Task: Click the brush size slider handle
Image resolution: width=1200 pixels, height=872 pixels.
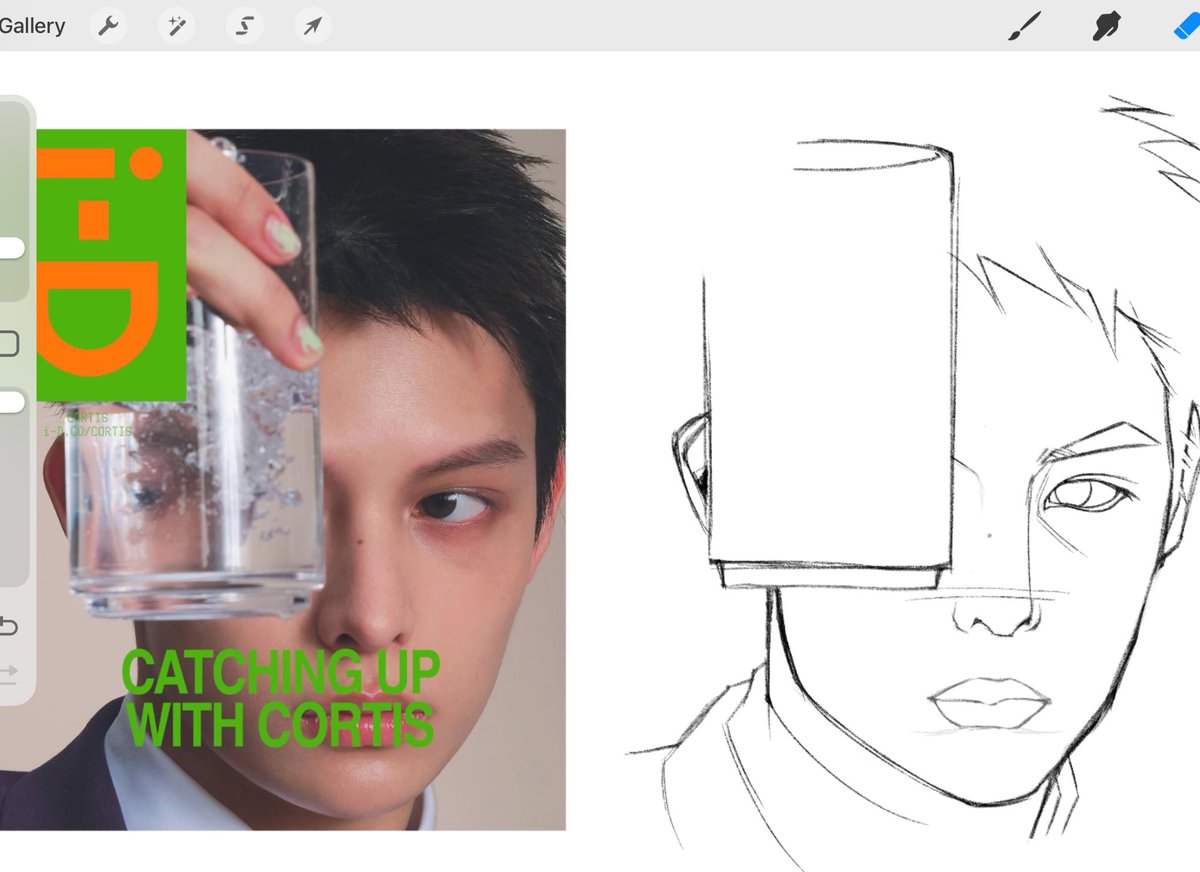Action: 11,248
